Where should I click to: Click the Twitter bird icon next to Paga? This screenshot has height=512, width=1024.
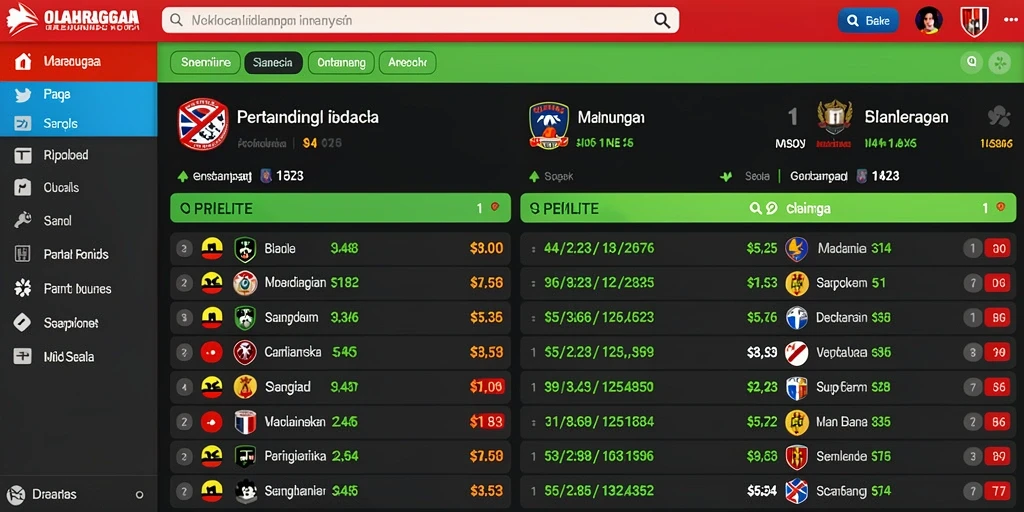point(23,95)
